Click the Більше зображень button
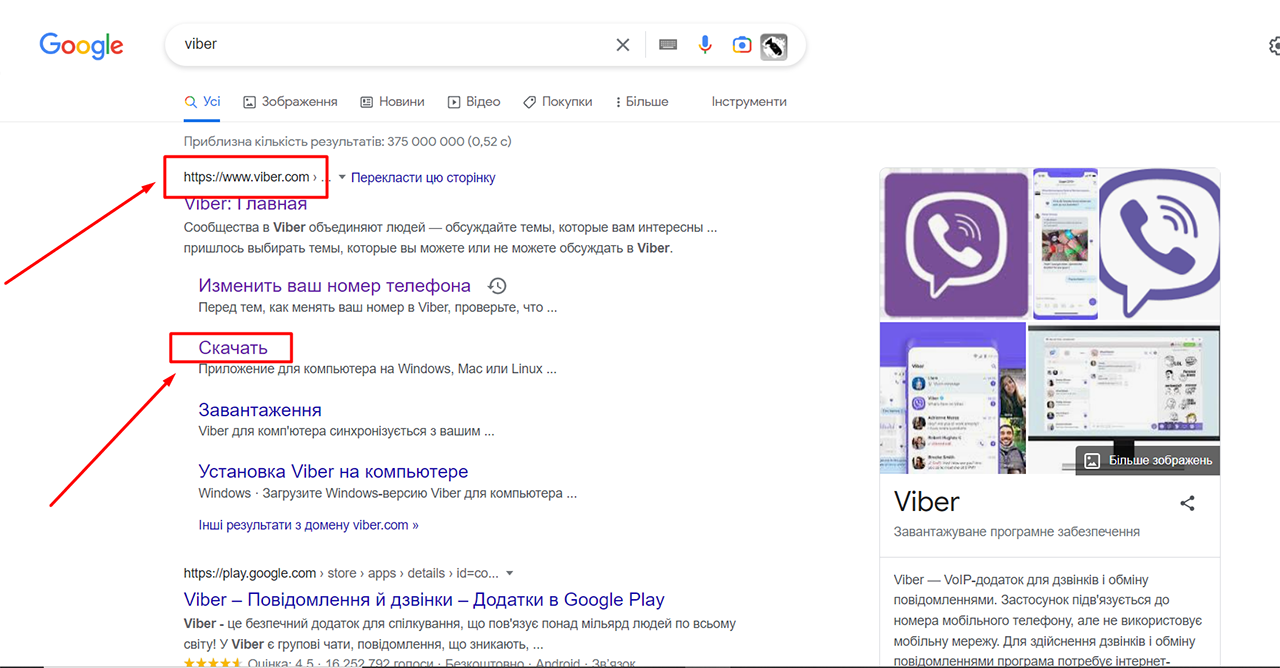 1148,460
